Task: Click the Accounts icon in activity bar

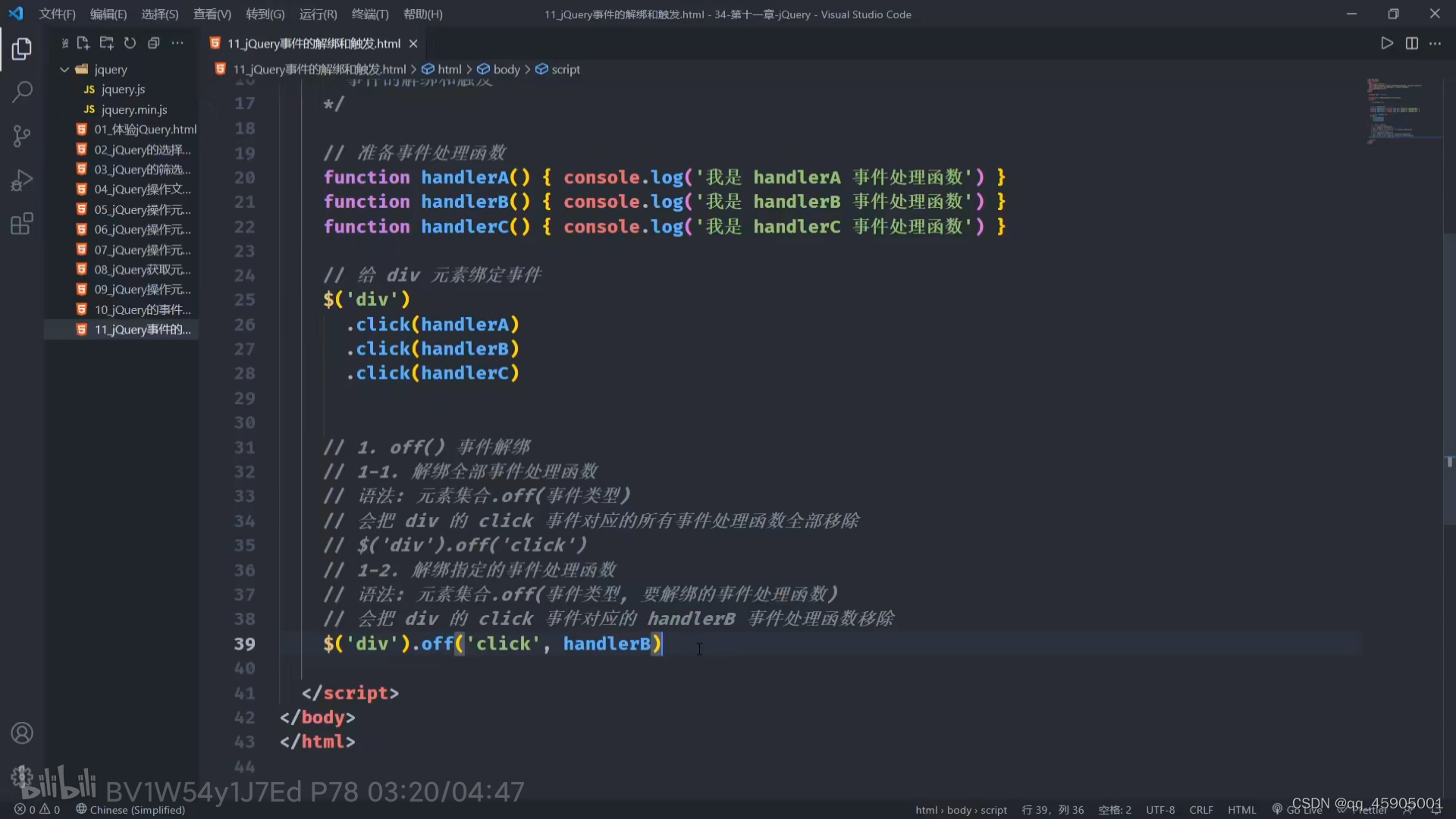Action: (22, 733)
